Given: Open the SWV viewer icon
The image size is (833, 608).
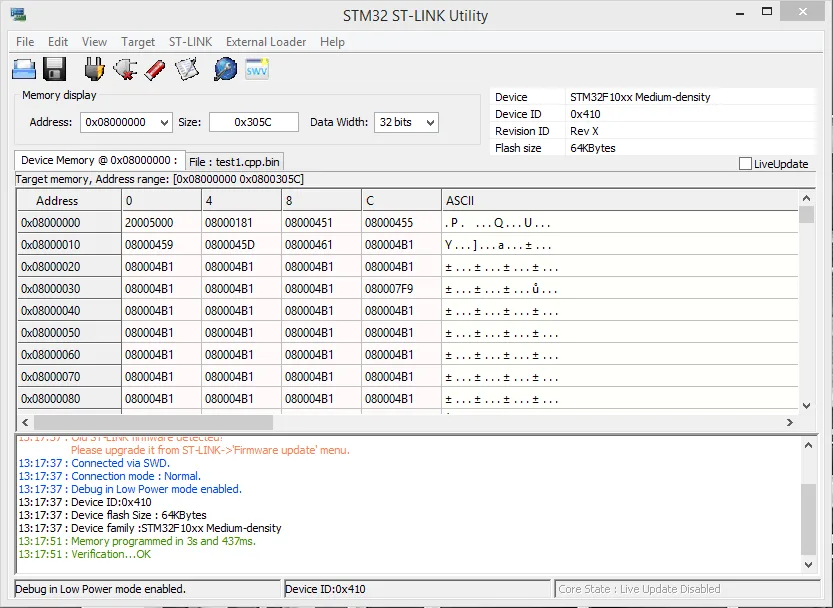Looking at the screenshot, I should coord(257,69).
